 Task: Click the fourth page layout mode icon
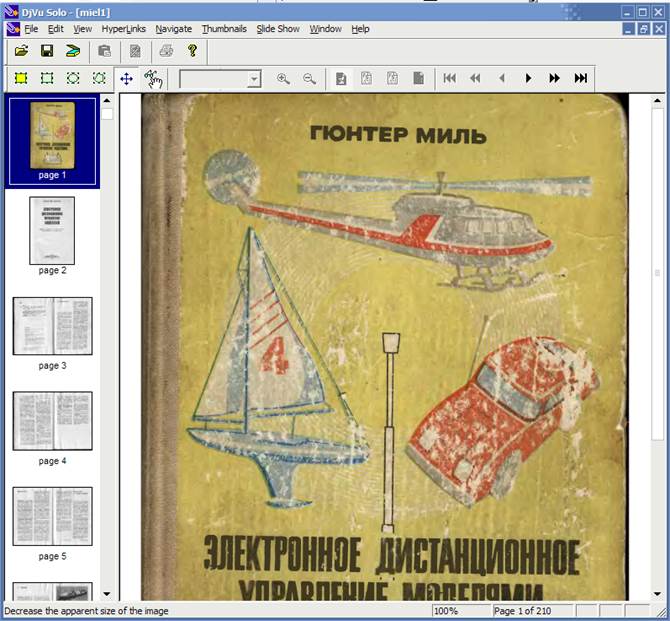tap(418, 79)
